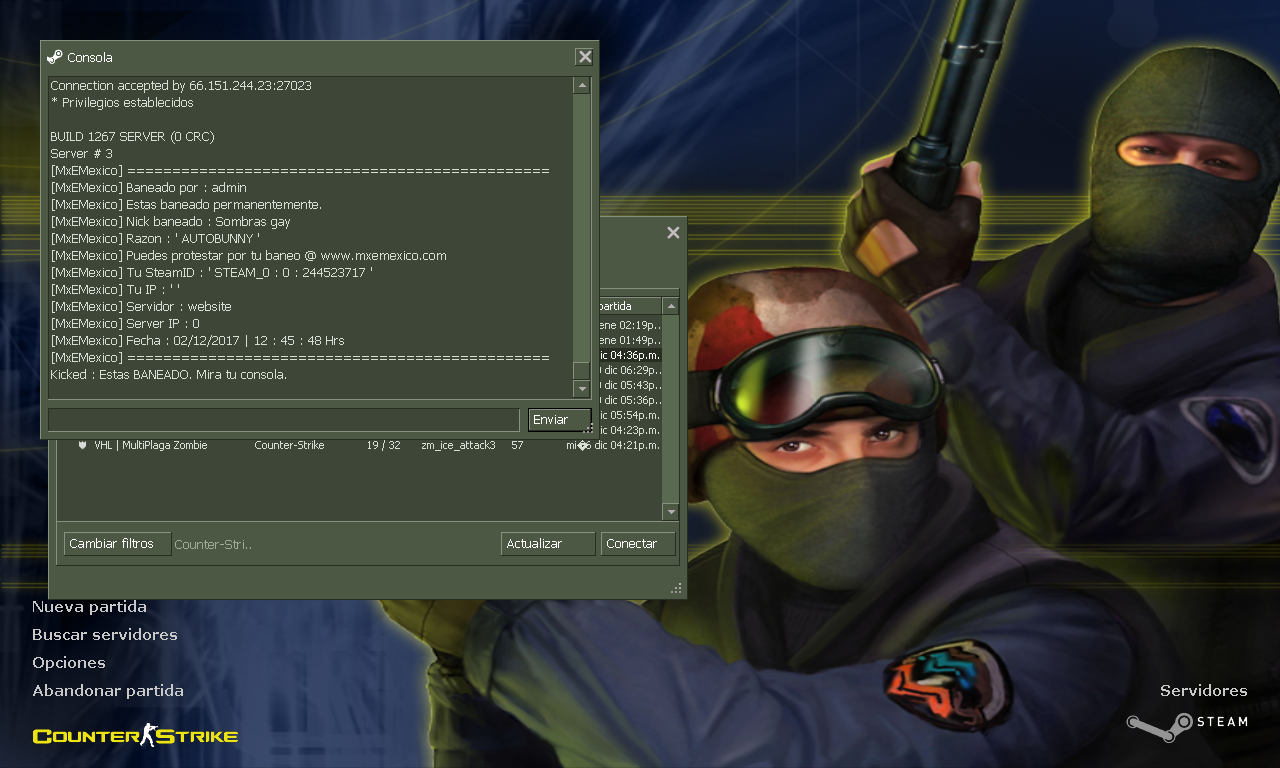Click the 19 / 32 players cell
Image resolution: width=1280 pixels, height=768 pixels.
[x=383, y=445]
